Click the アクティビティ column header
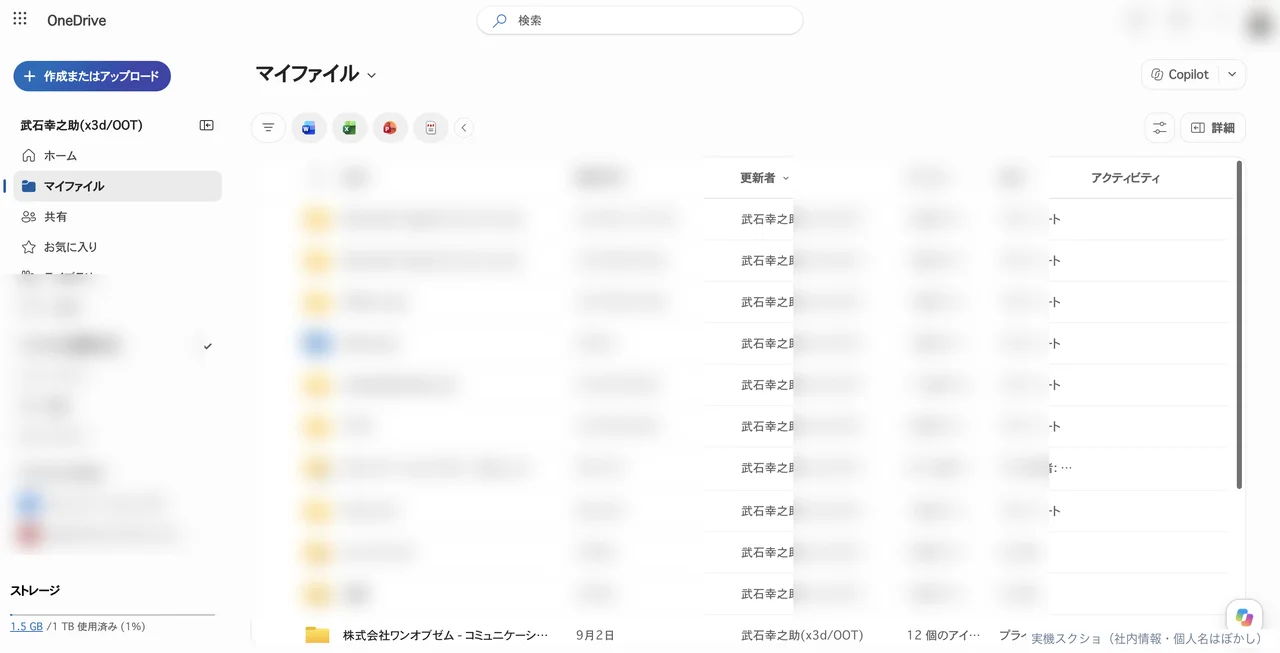1280x653 pixels. pyautogui.click(x=1126, y=178)
